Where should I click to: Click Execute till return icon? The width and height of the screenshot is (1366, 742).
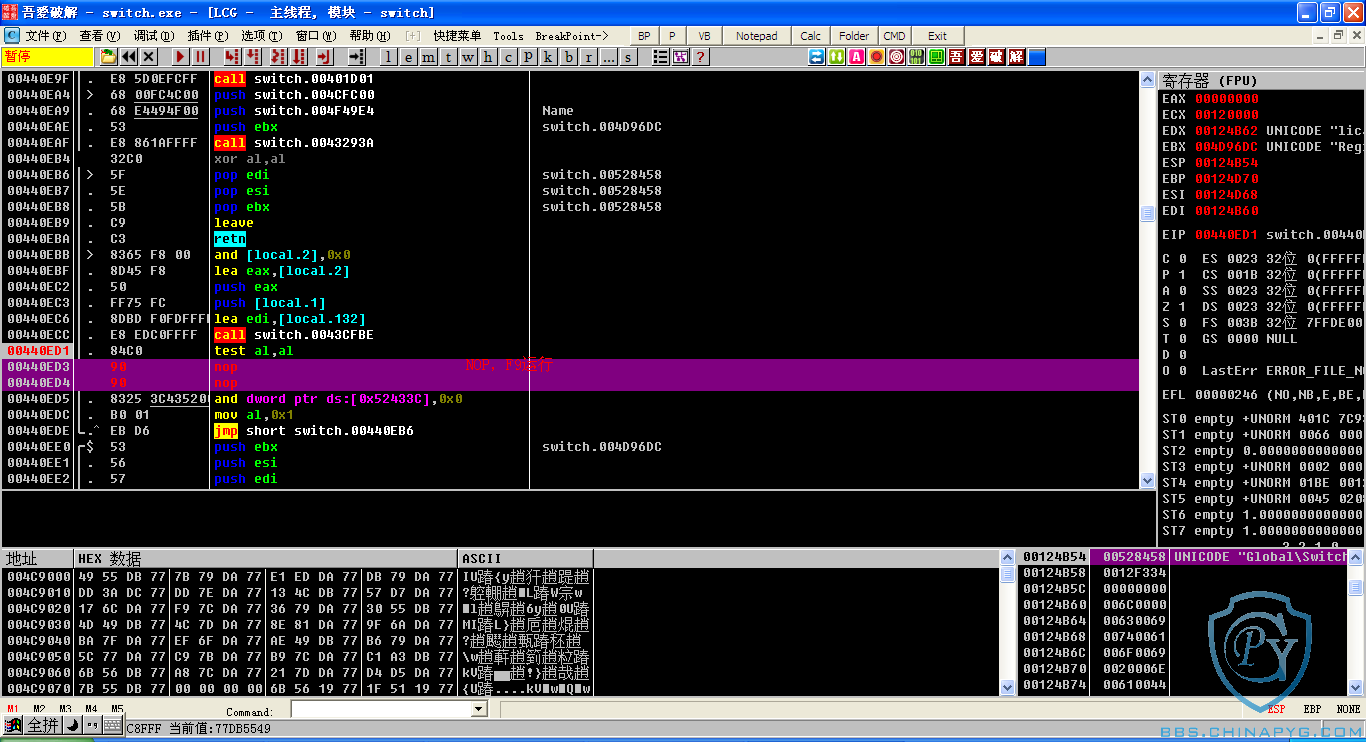pos(325,57)
